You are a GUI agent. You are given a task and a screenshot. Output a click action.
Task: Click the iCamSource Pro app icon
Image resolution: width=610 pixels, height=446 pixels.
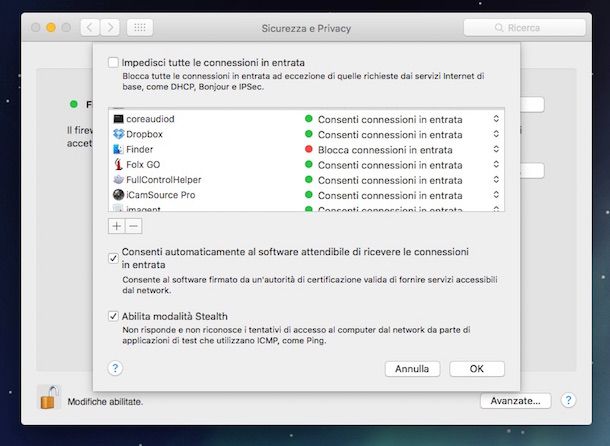pyautogui.click(x=118, y=195)
